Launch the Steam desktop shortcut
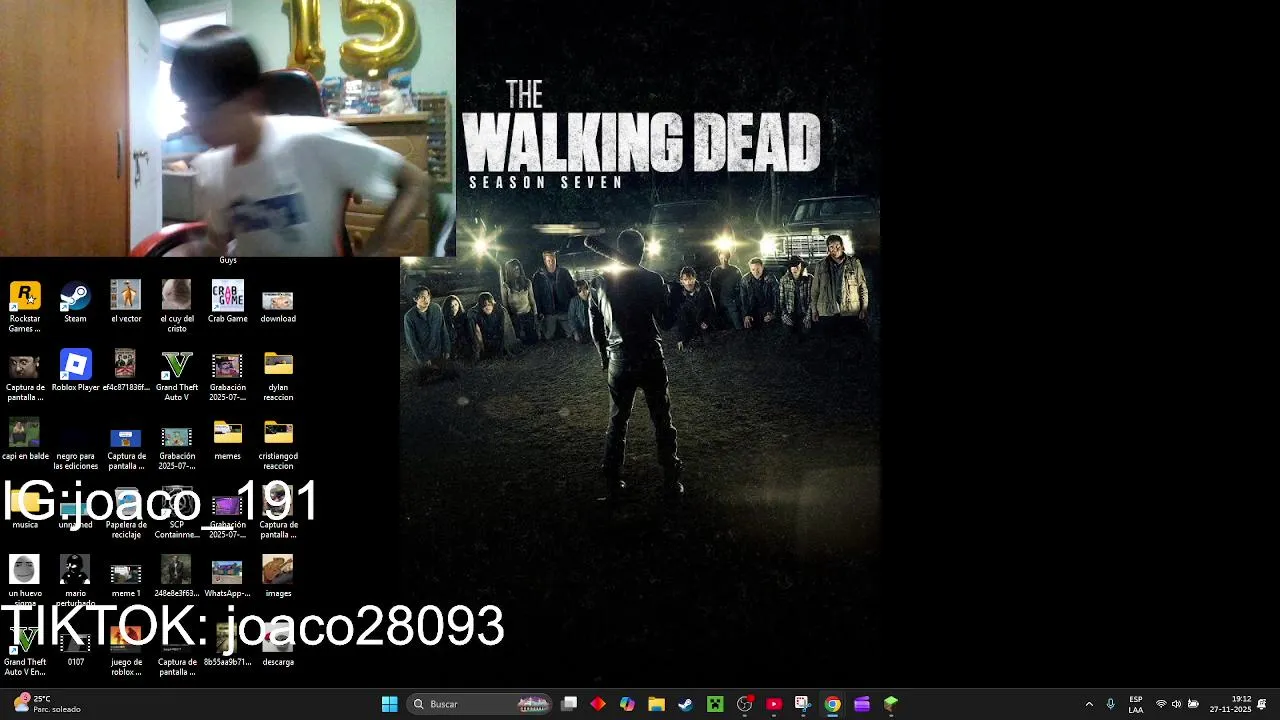The image size is (1280, 720). click(x=75, y=303)
